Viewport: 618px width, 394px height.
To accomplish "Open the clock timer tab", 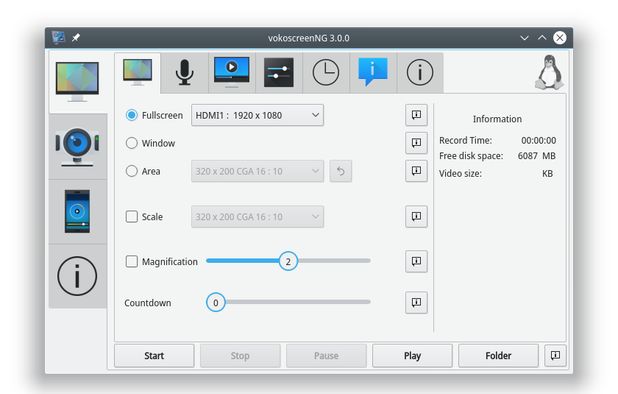I will click(326, 72).
